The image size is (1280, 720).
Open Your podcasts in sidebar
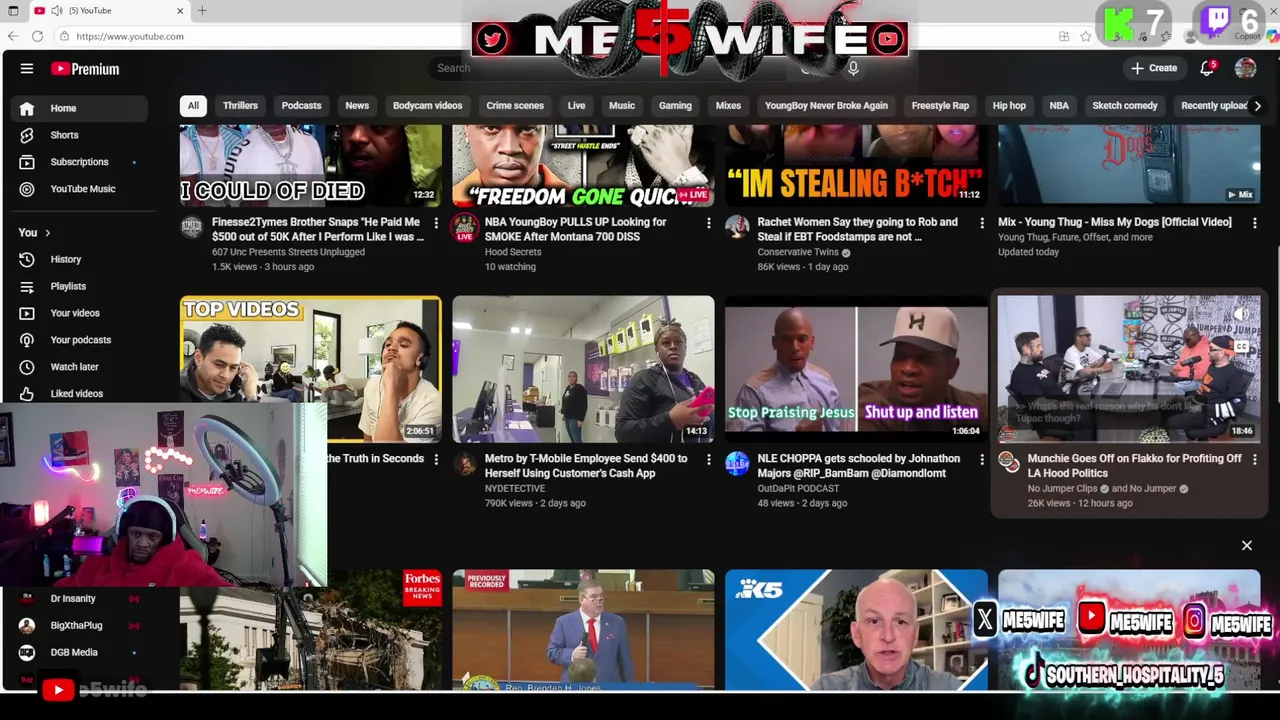click(x=79, y=340)
